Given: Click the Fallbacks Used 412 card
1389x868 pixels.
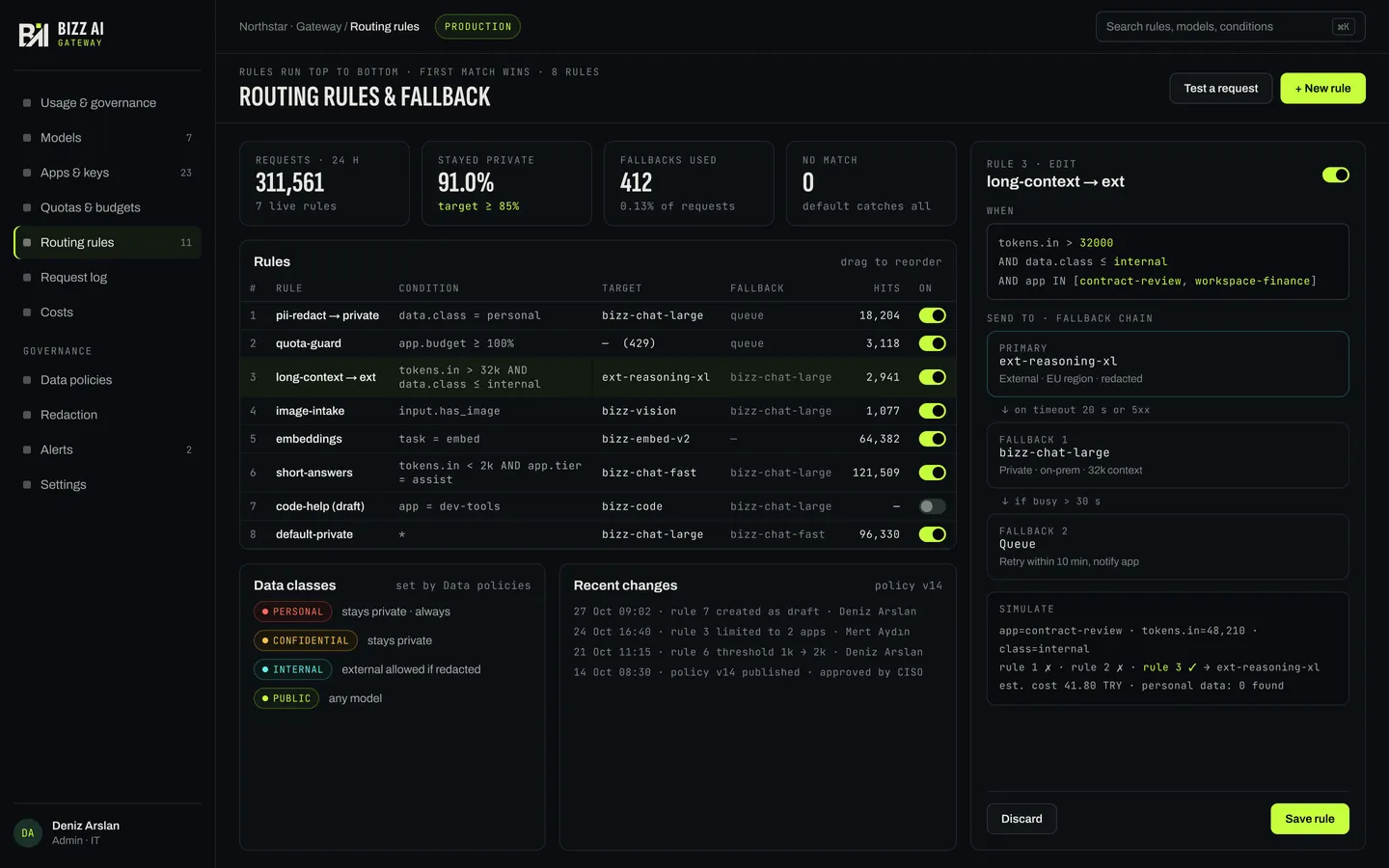Looking at the screenshot, I should 689,183.
